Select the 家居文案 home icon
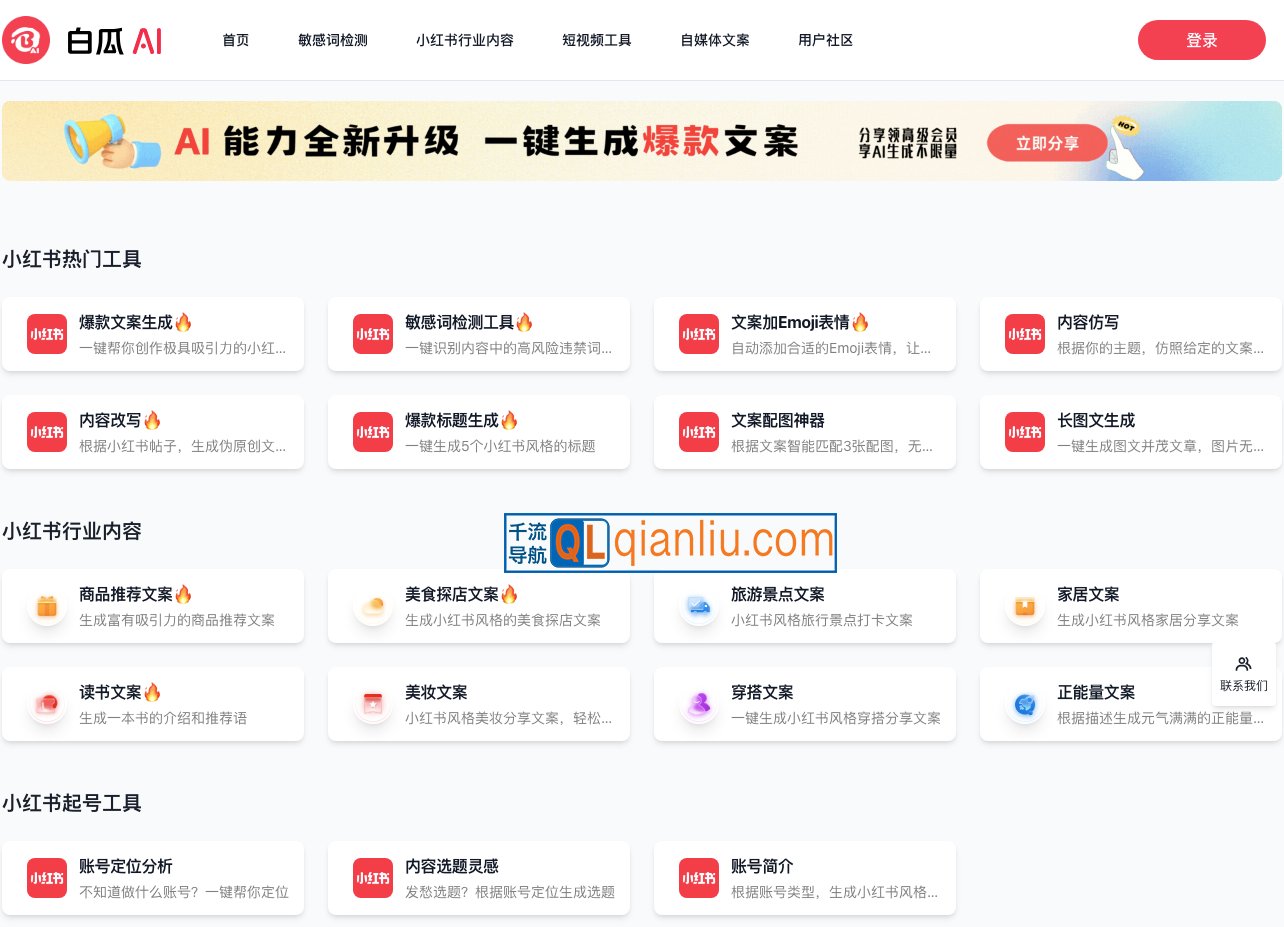The image size is (1284, 927). click(1024, 606)
